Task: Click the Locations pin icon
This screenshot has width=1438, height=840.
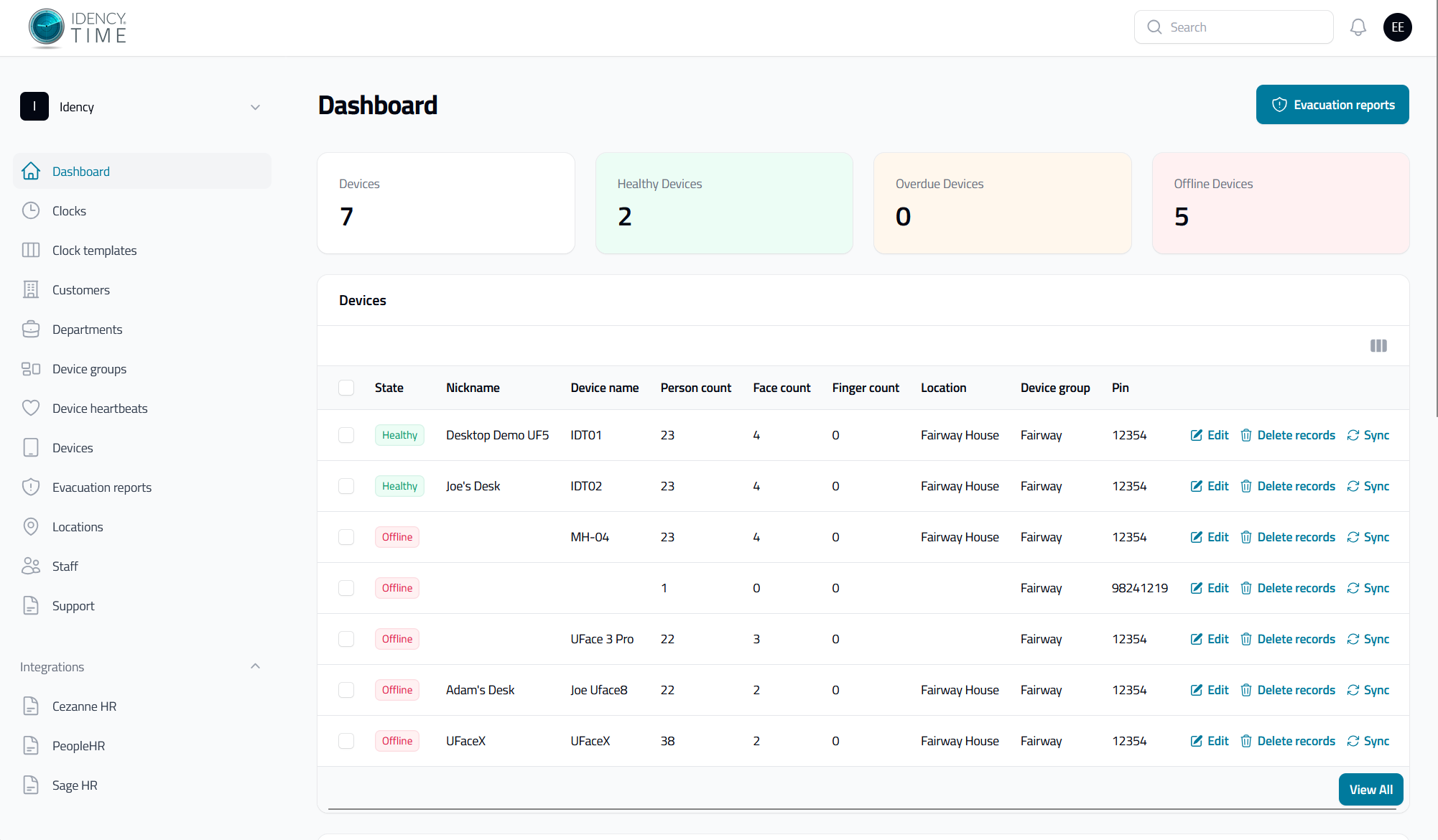Action: click(x=31, y=527)
